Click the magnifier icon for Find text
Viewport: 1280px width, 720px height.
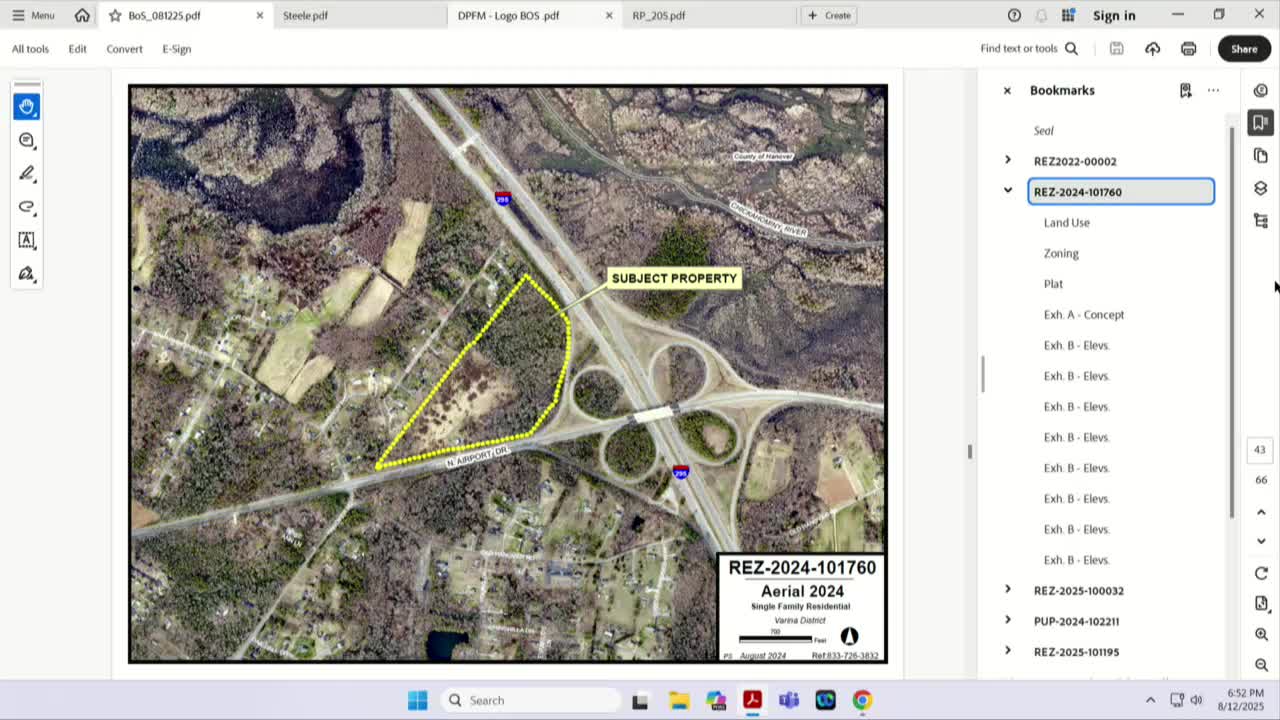pyautogui.click(x=1071, y=48)
